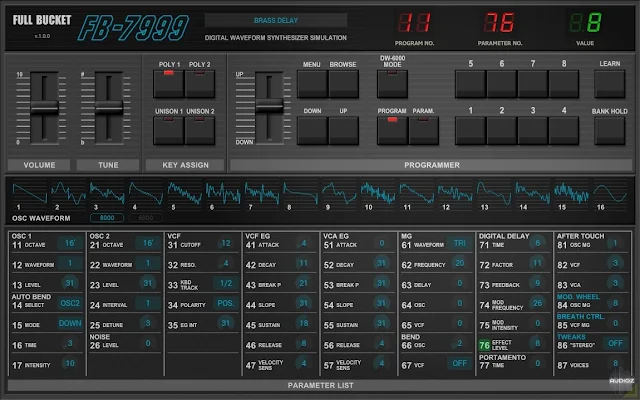Open the preset BROWSE button

[344, 84]
